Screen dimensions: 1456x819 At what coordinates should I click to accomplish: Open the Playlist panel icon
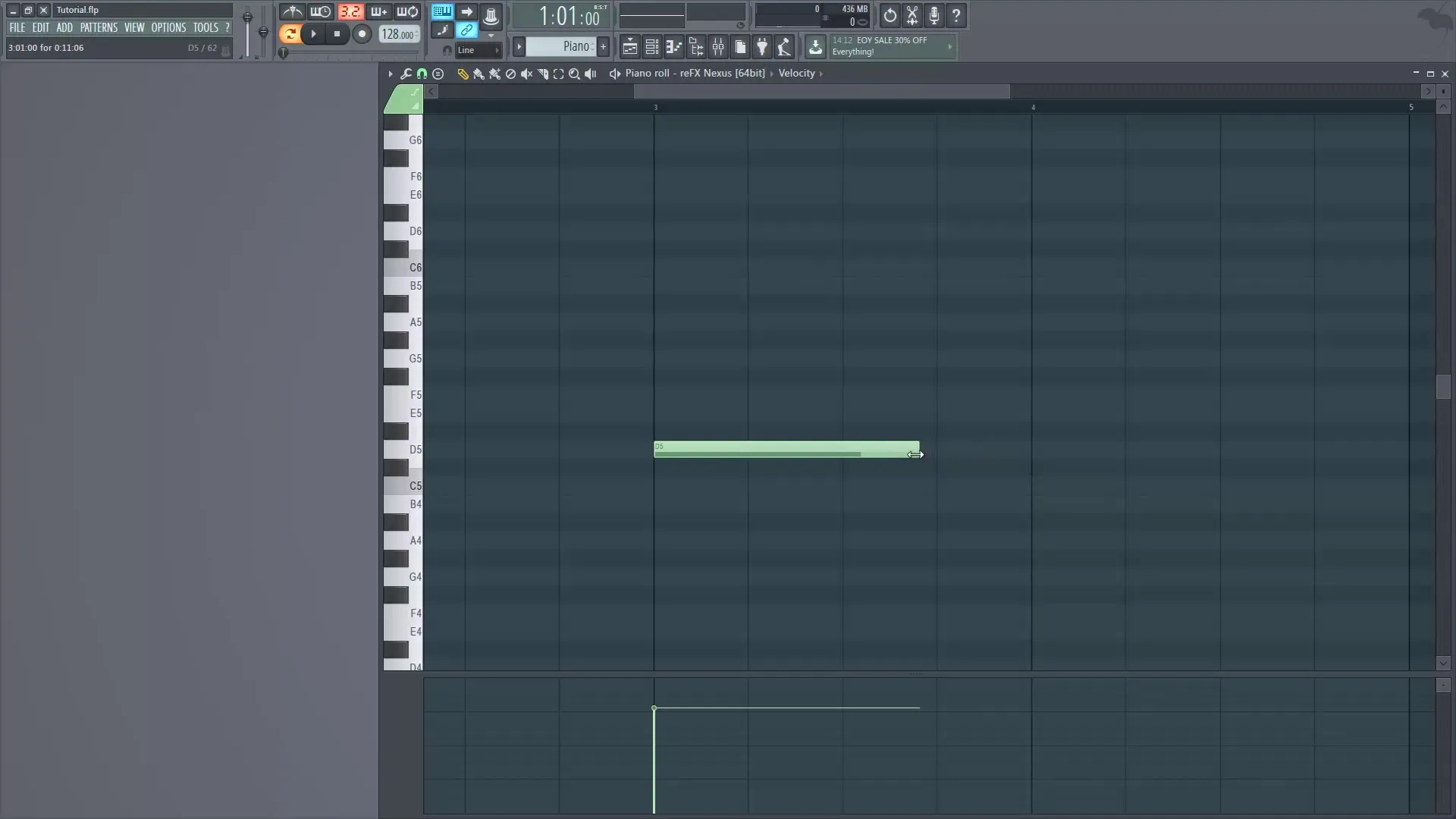(x=629, y=46)
